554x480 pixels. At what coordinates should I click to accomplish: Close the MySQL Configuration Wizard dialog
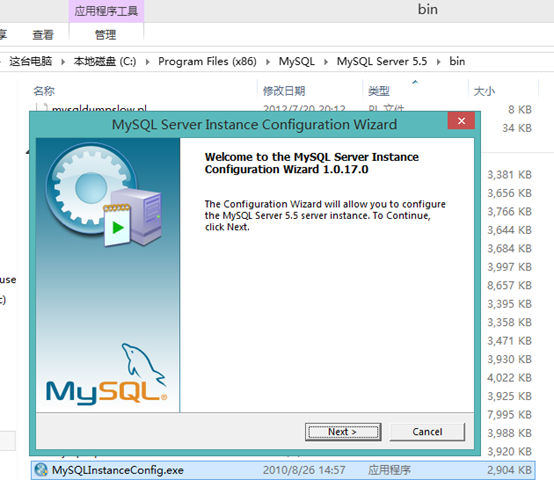point(461,121)
